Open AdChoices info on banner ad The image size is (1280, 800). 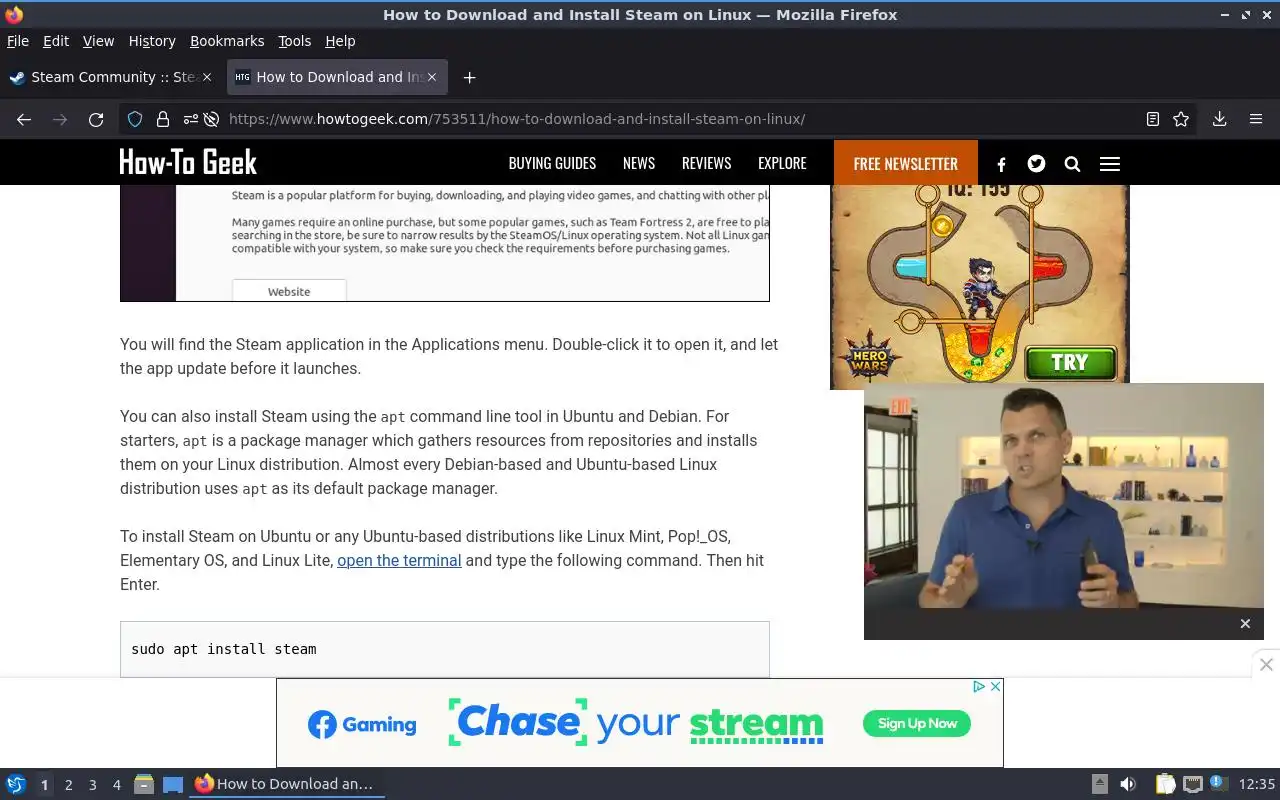tap(980, 687)
